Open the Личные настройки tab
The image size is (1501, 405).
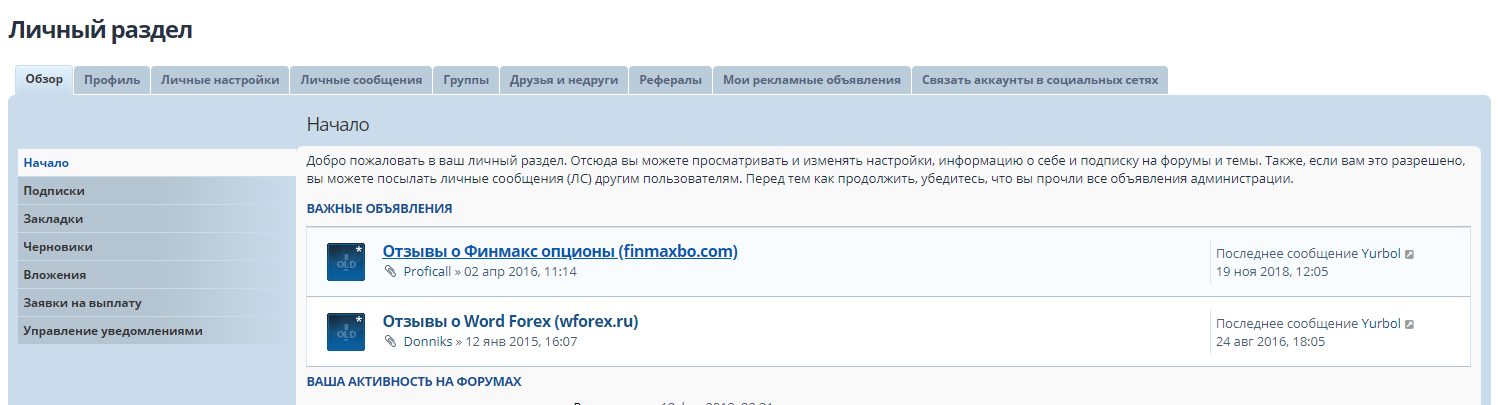220,80
